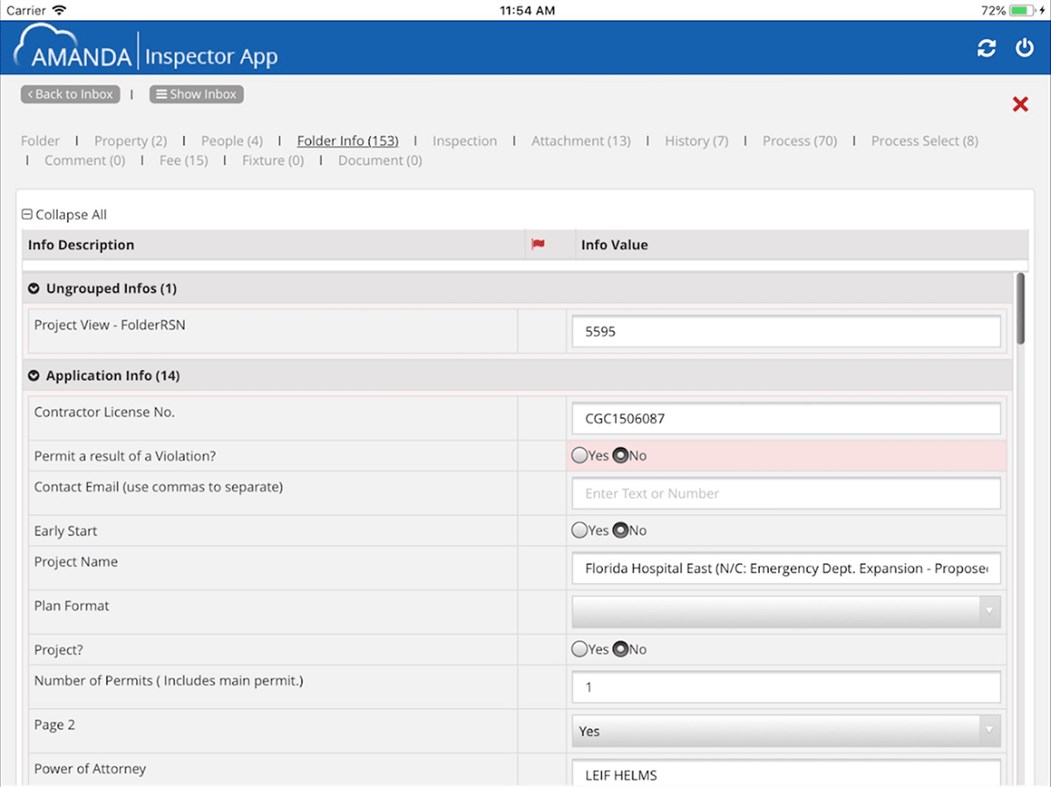Screen dimensions: 1051x787
Task: Select Yes for Early Start
Action: coord(581,530)
